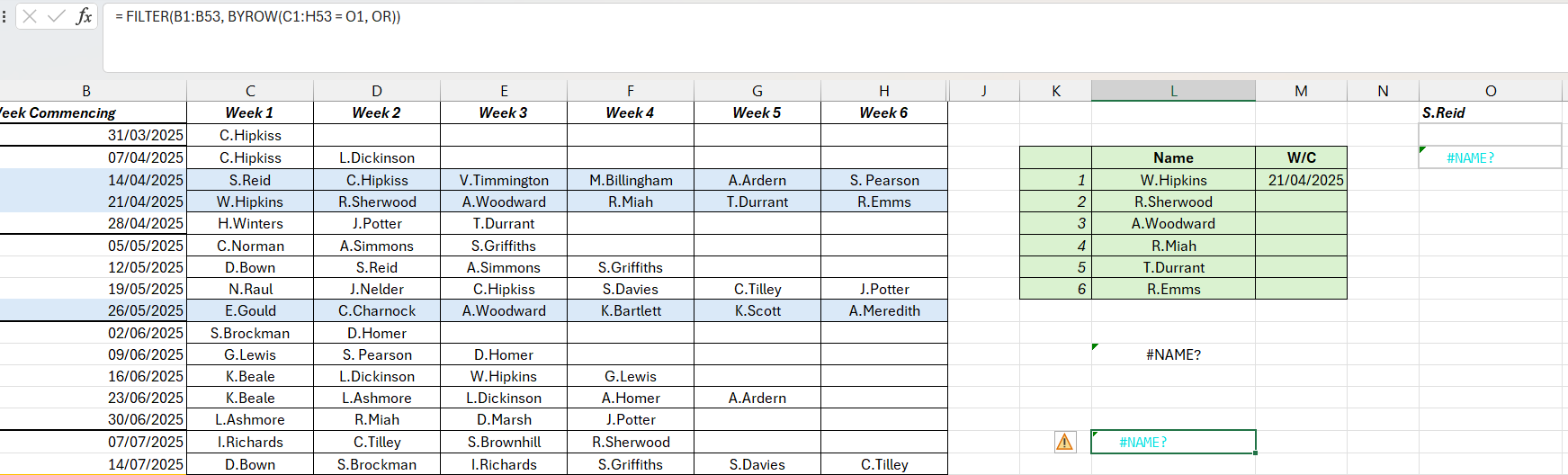Click the formula bar enter checkmark icon

point(56,16)
